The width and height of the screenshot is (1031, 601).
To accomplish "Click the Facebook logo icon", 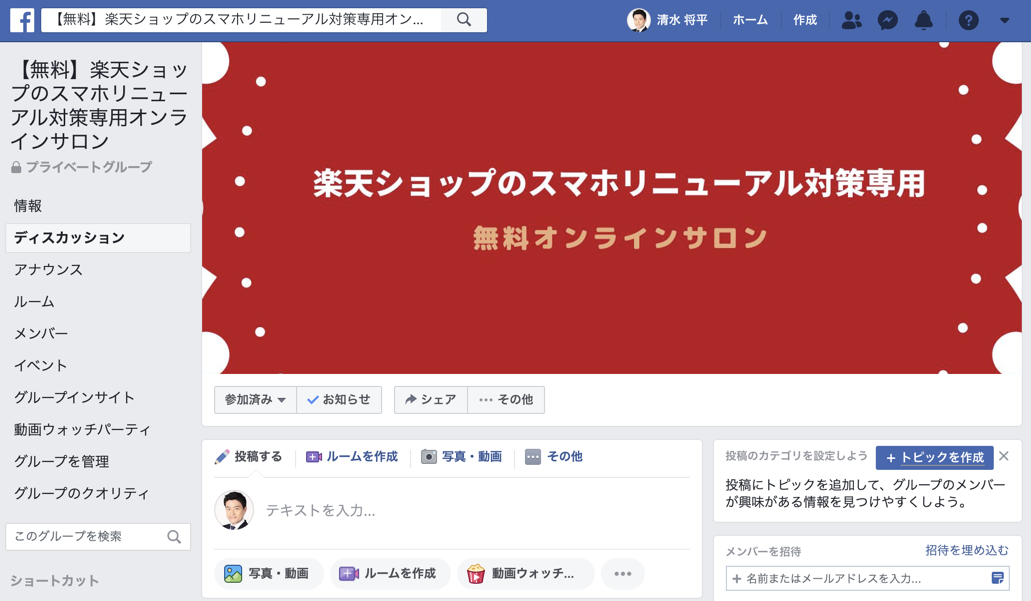I will (x=22, y=20).
